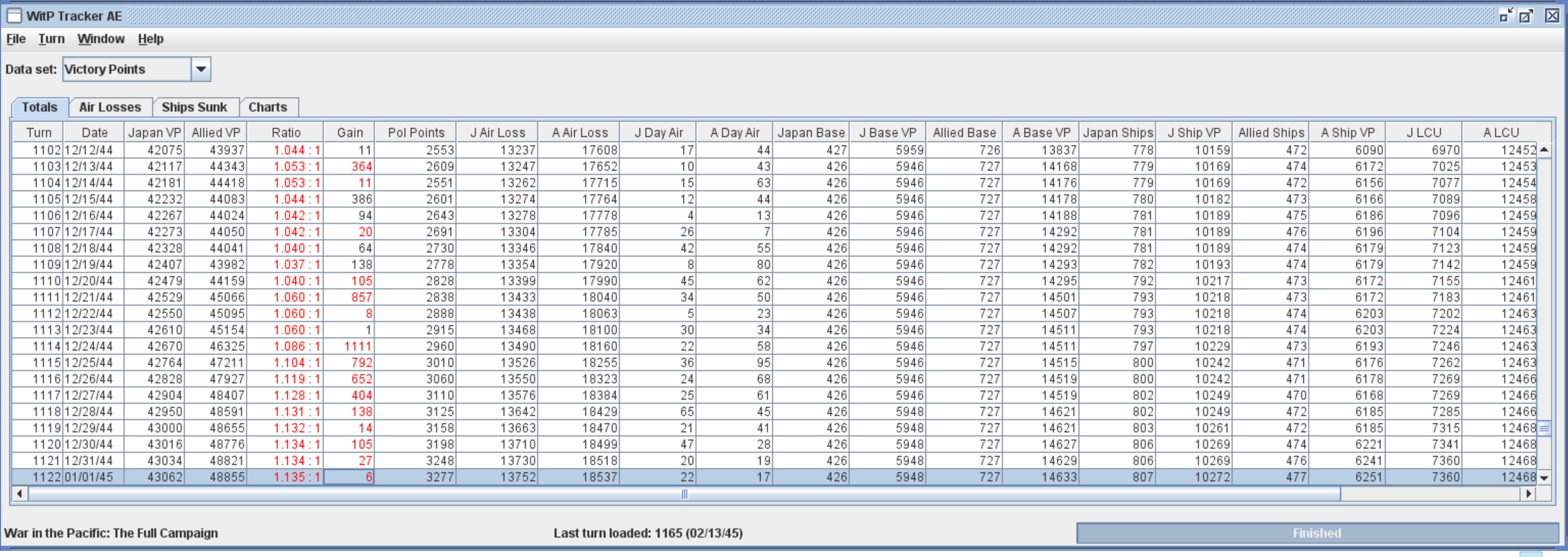The height and width of the screenshot is (557, 1568).
Task: Click the Japan VP column header
Action: [154, 133]
